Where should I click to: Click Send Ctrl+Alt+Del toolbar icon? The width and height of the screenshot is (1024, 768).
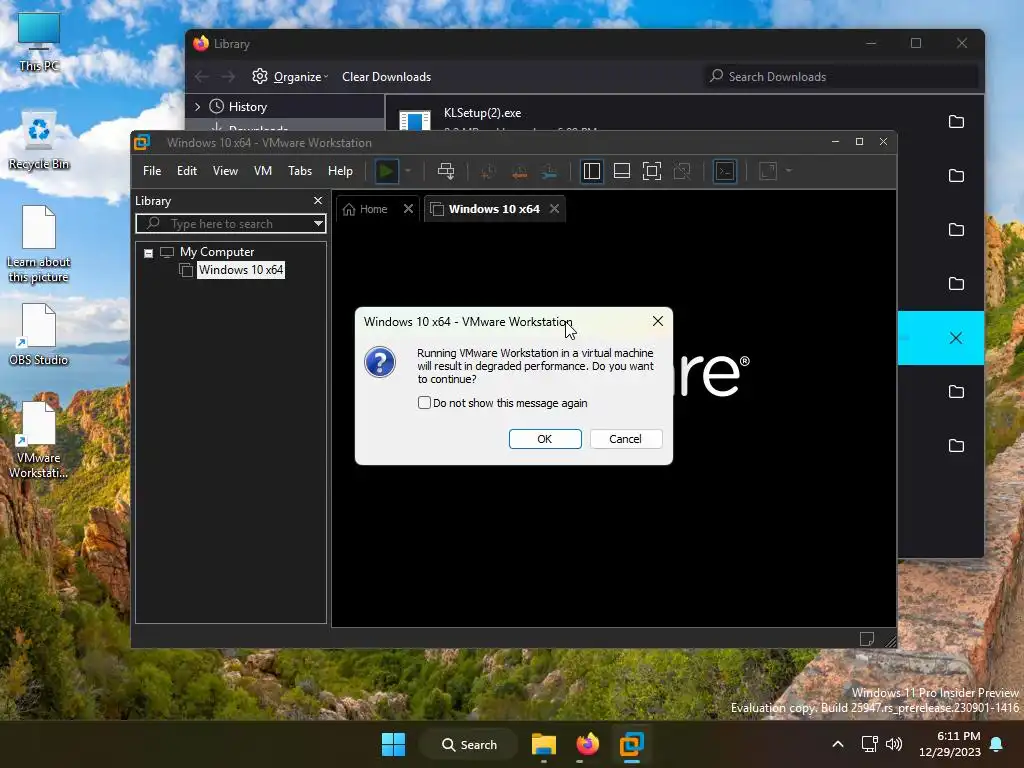[446, 171]
